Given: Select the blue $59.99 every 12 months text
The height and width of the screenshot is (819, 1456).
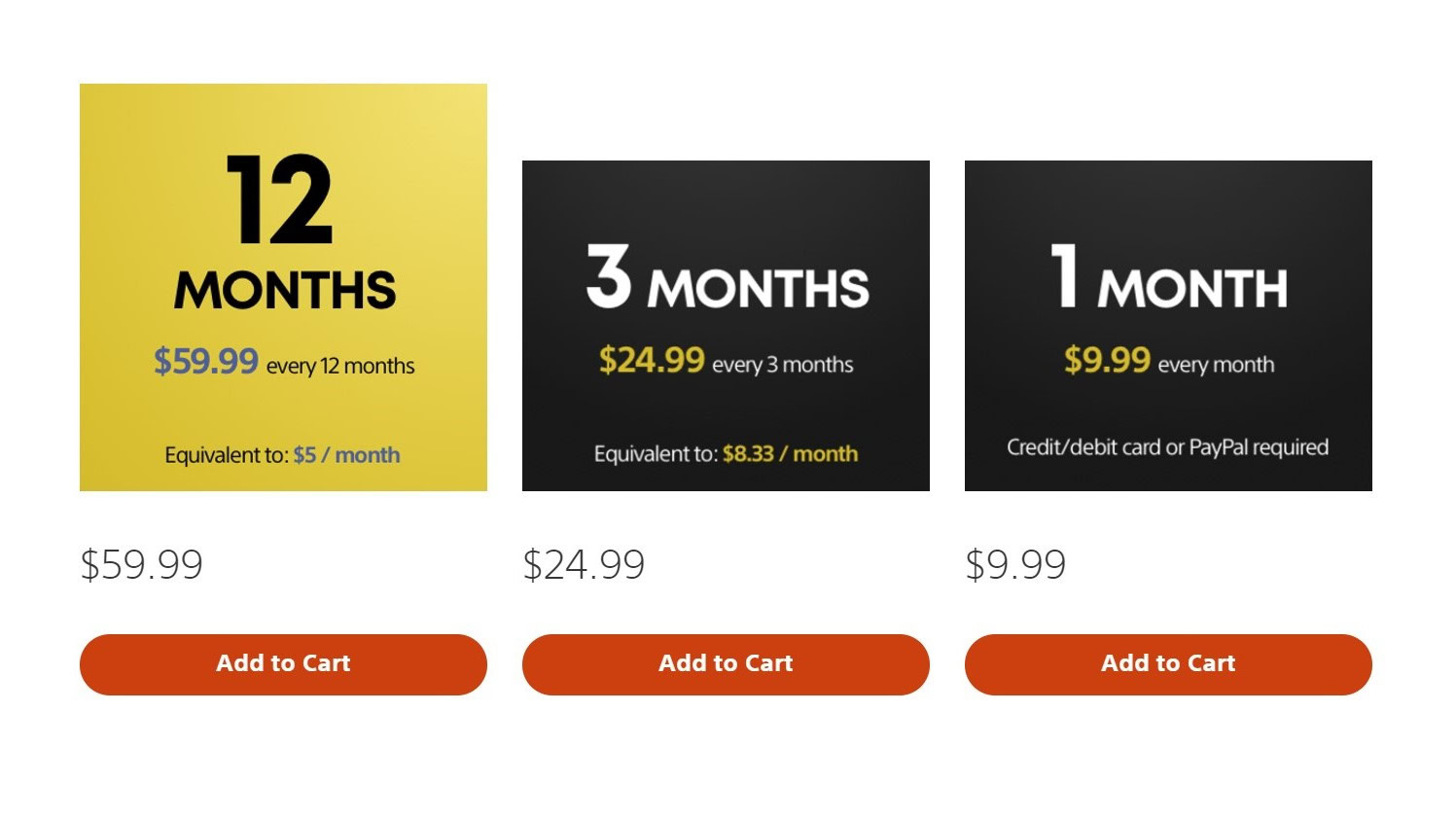Looking at the screenshot, I should [284, 363].
